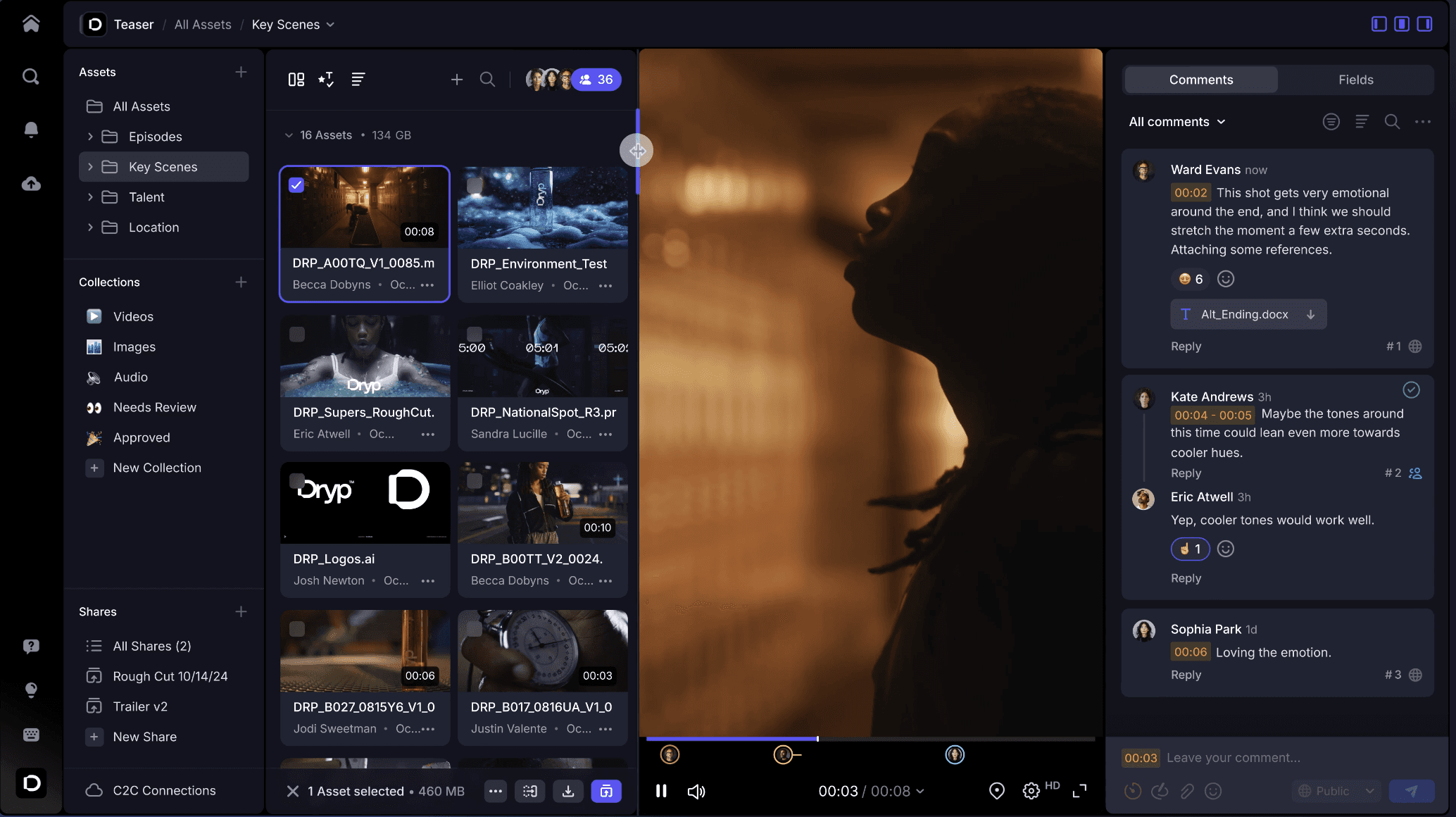1456x817 pixels.
Task: Mute the player volume
Action: click(696, 791)
